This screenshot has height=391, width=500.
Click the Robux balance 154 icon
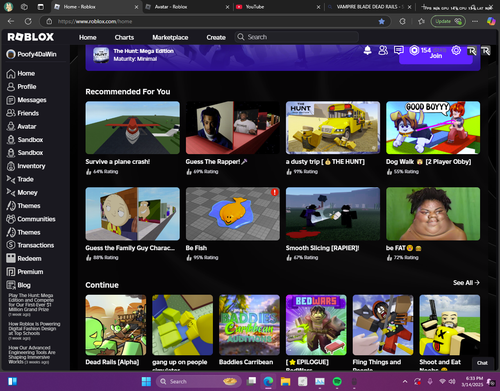414,50
